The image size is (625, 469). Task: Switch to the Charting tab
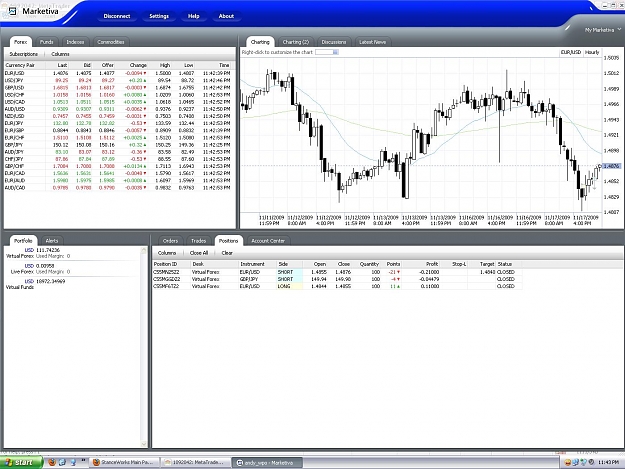[x=260, y=42]
